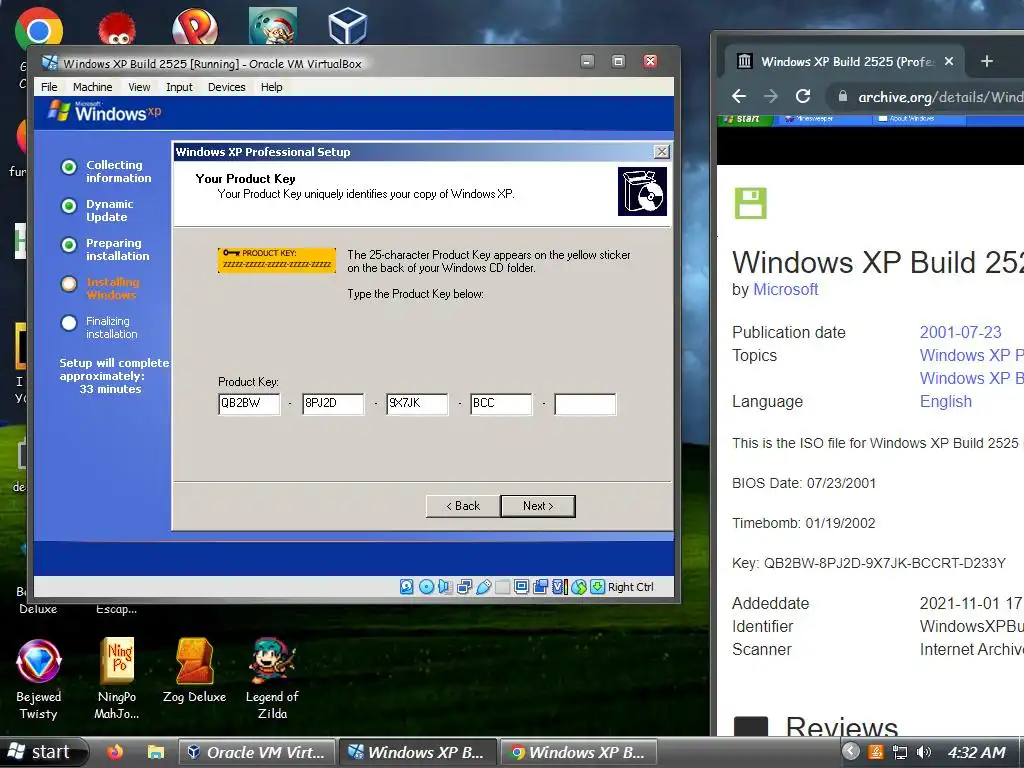Click the BIOS Date: 07/23/2001 text

click(x=804, y=483)
